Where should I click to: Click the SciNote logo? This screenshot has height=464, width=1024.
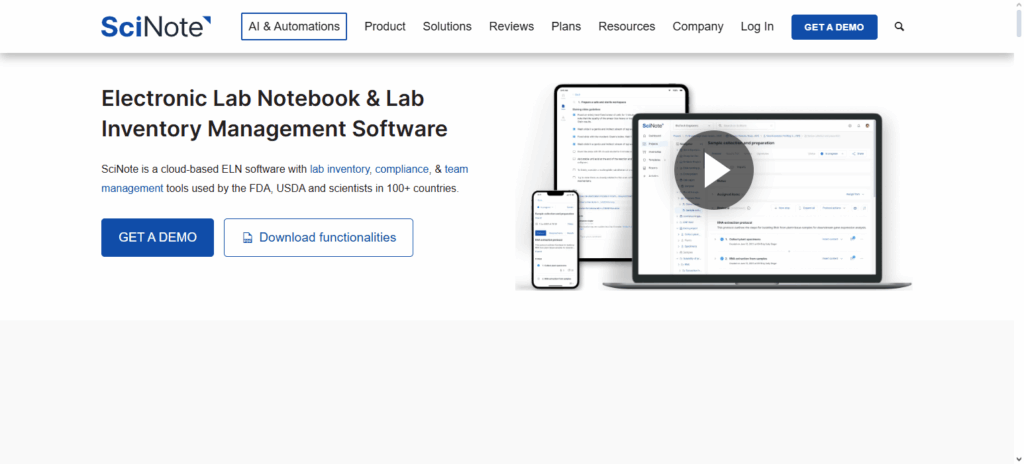(156, 27)
